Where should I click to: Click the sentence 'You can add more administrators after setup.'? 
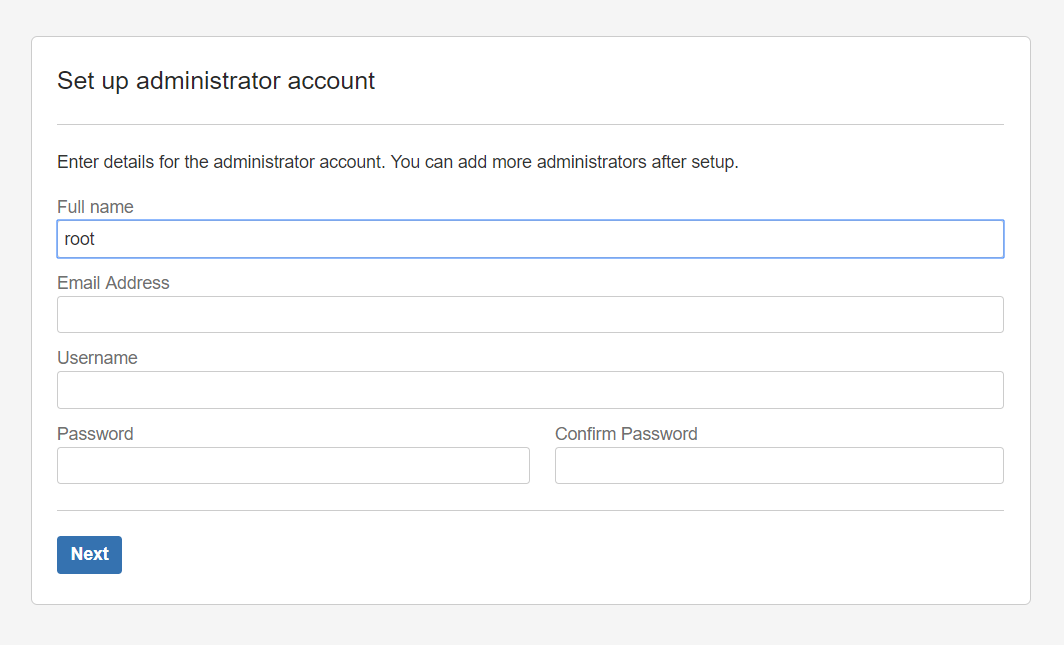coord(565,162)
